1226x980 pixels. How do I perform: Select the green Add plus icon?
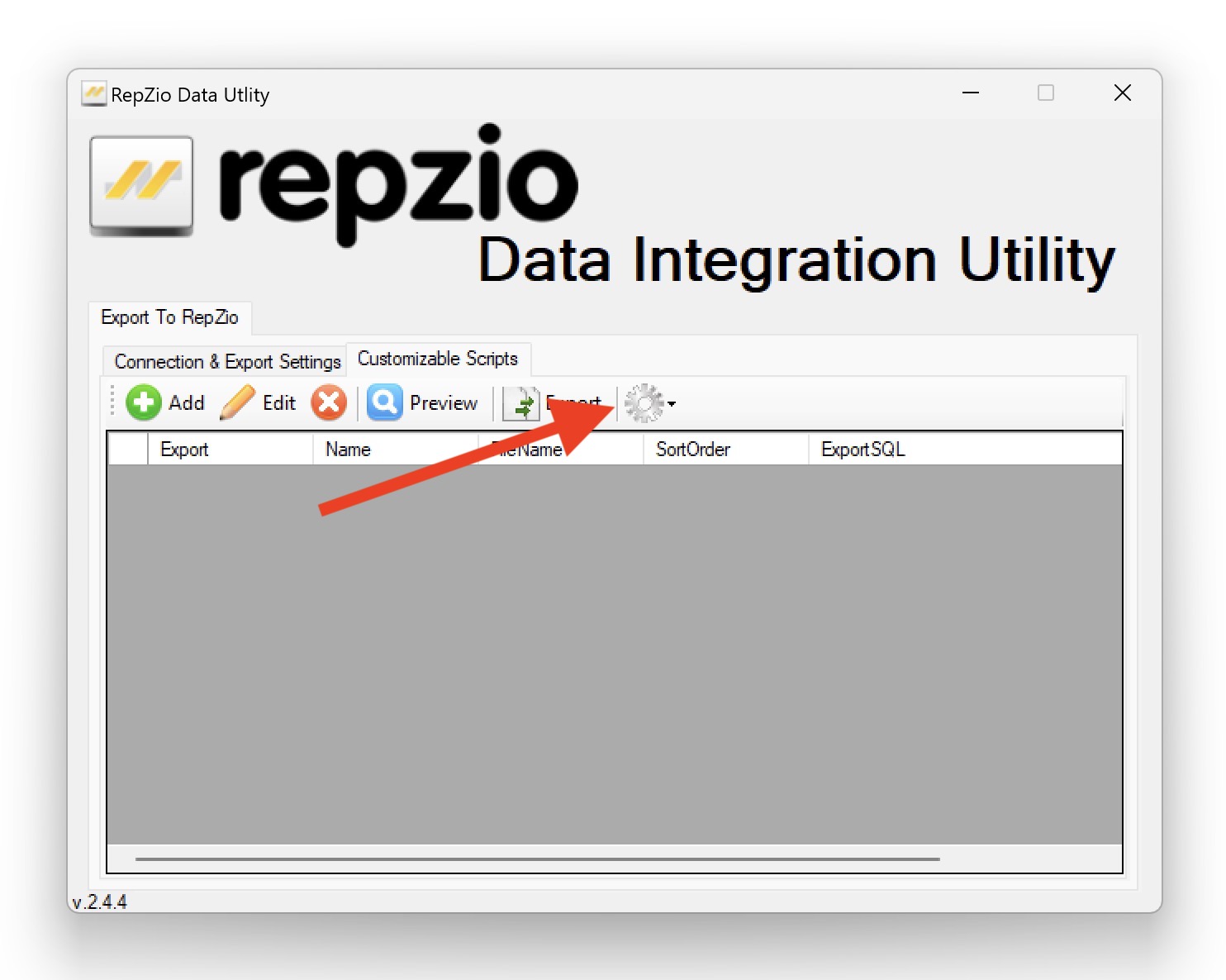click(142, 403)
